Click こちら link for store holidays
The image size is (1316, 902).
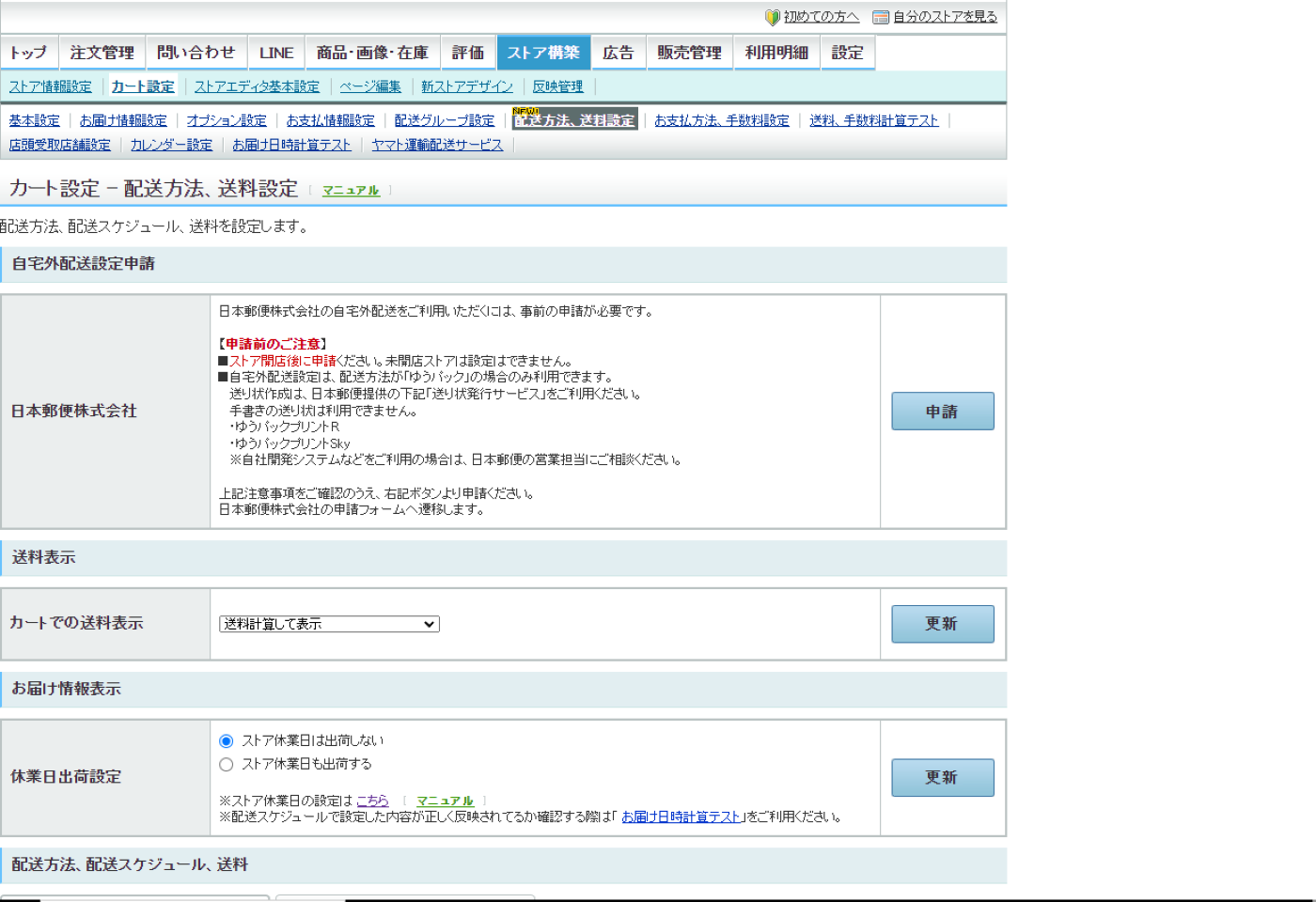[x=372, y=801]
